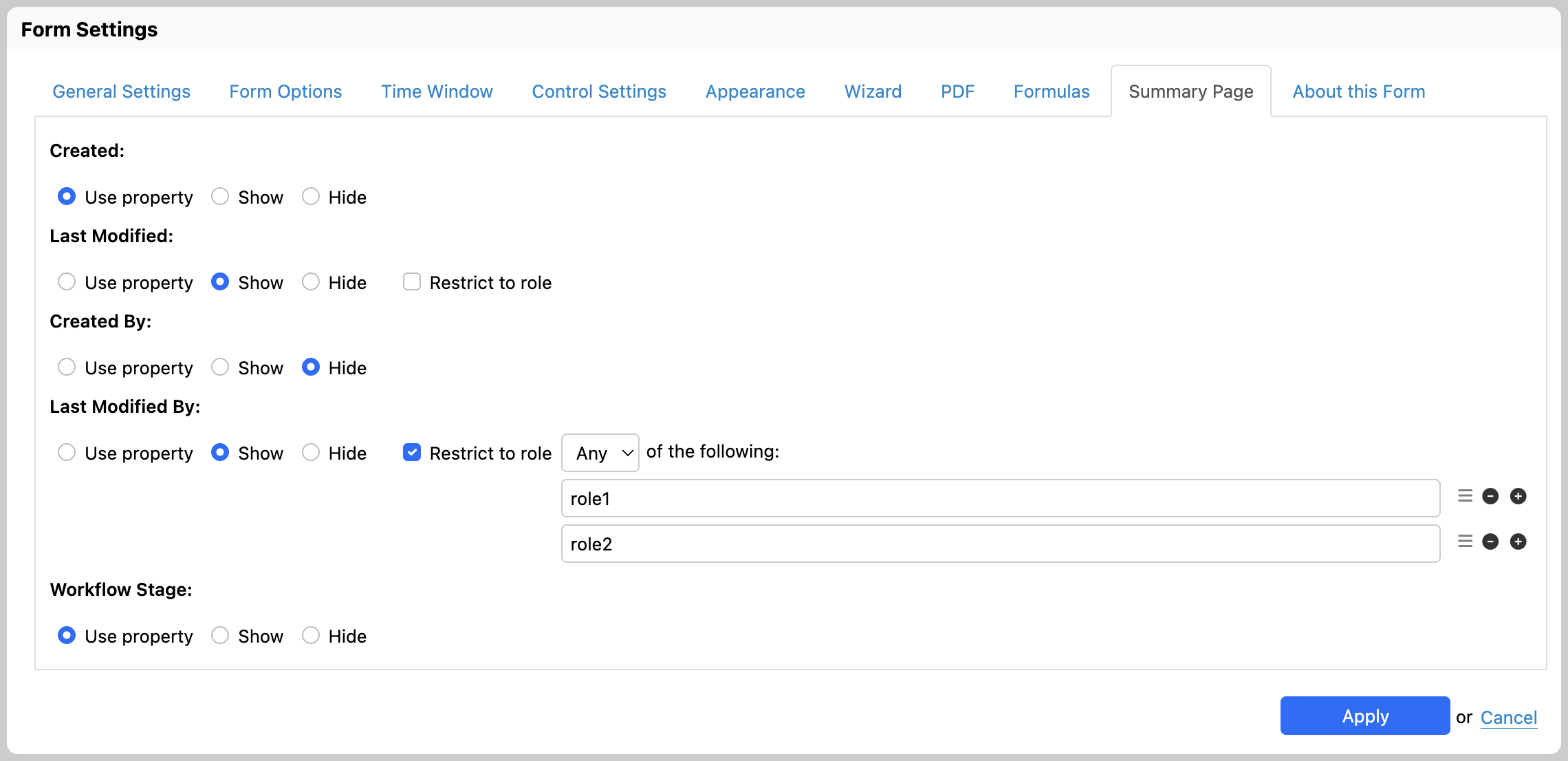
Task: Click the reorder handle next to role1
Action: tap(1463, 496)
